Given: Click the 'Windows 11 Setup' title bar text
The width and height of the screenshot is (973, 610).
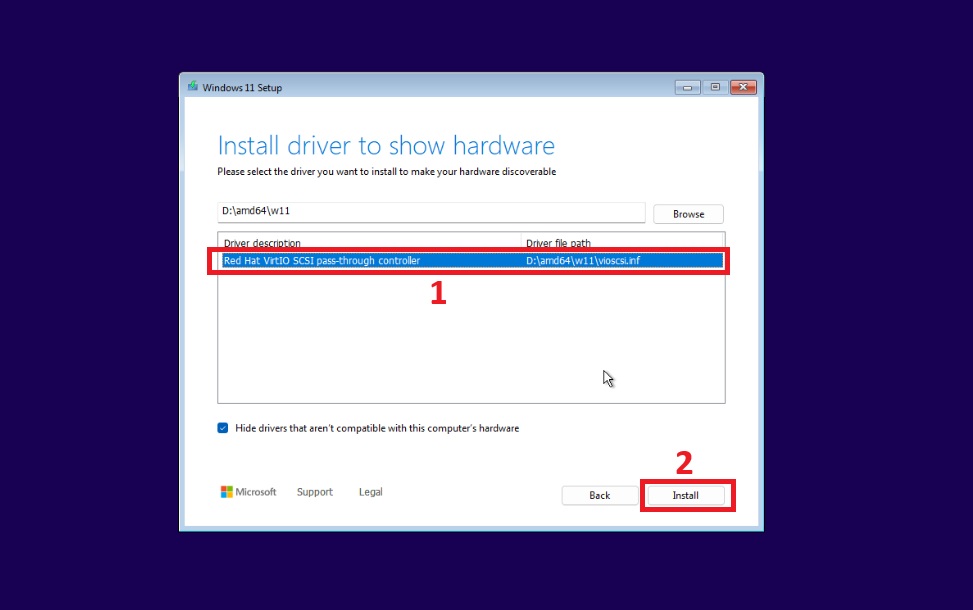Looking at the screenshot, I should 242,87.
